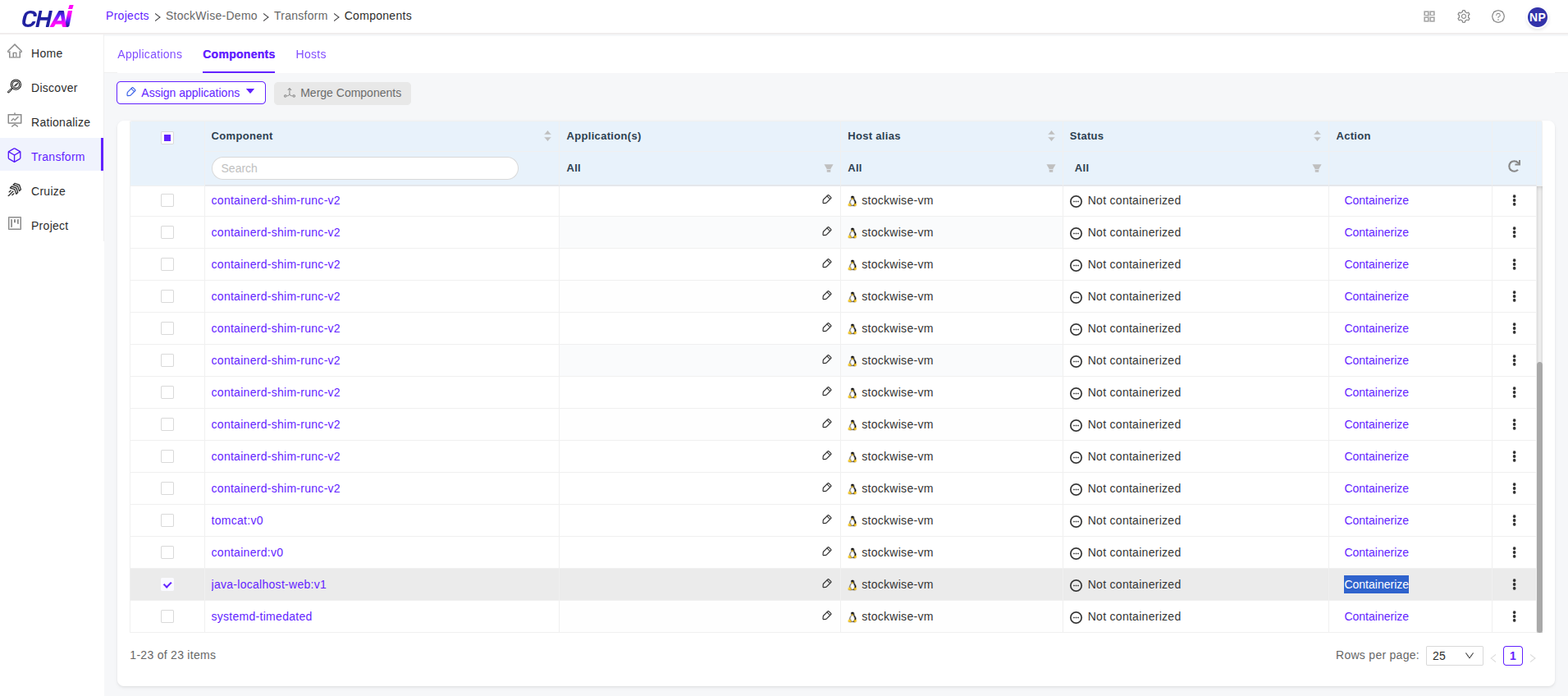1568x696 pixels.
Task: Edit applications for java-localhost-web:v1 row
Action: click(x=827, y=584)
